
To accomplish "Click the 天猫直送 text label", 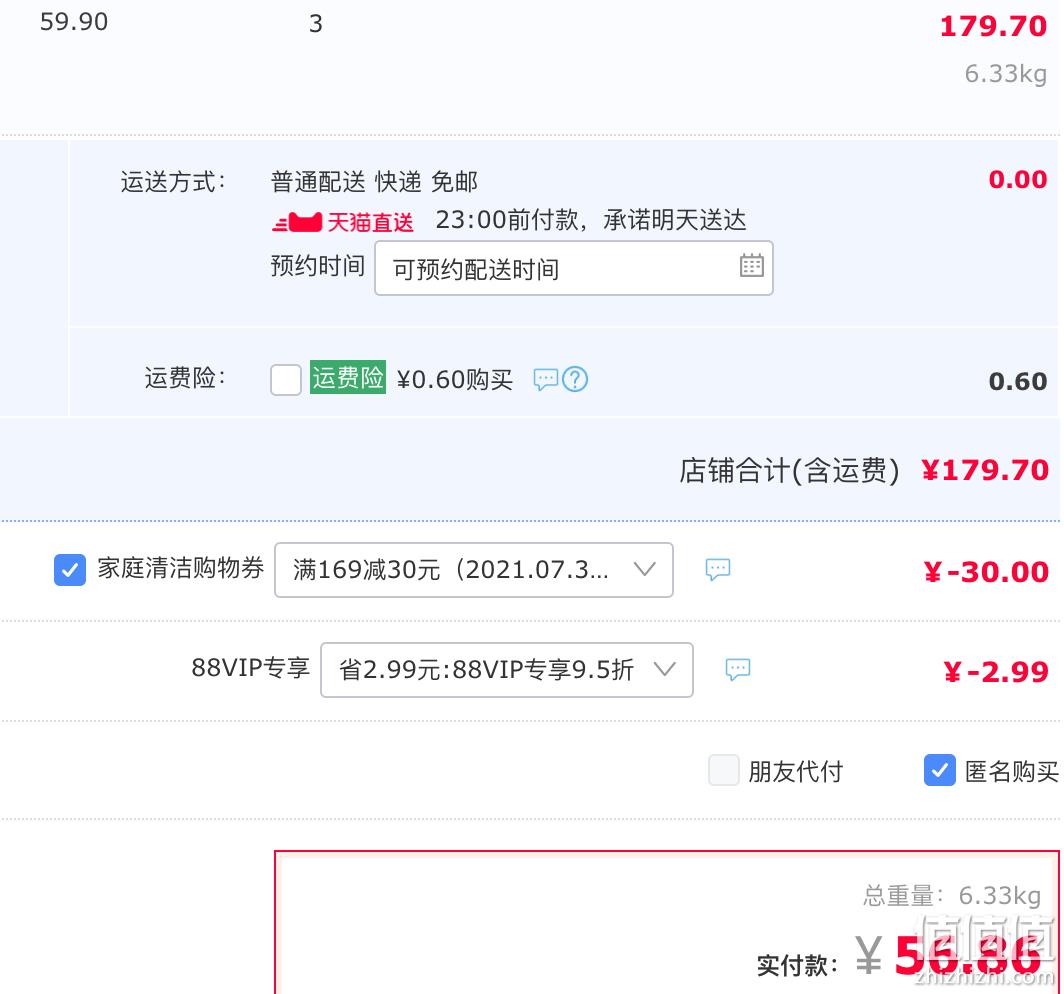I will pyautogui.click(x=370, y=222).
